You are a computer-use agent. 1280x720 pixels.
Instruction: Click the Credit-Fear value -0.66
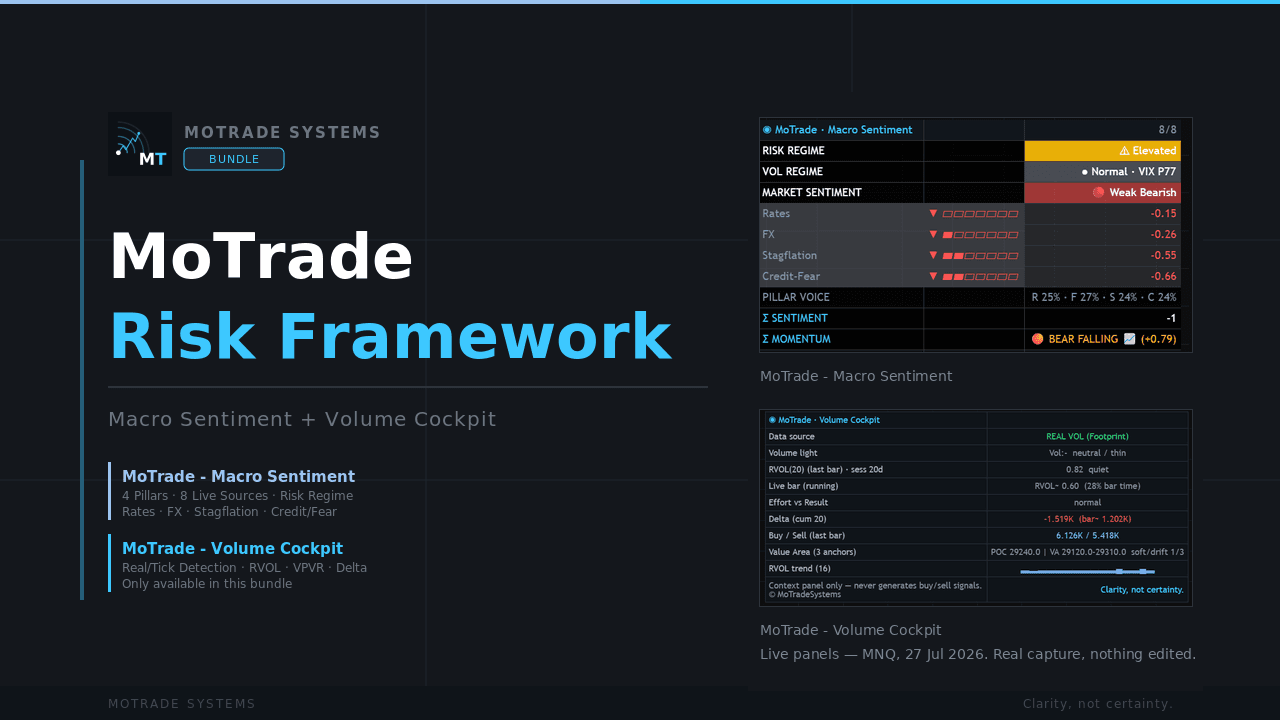click(x=1163, y=276)
